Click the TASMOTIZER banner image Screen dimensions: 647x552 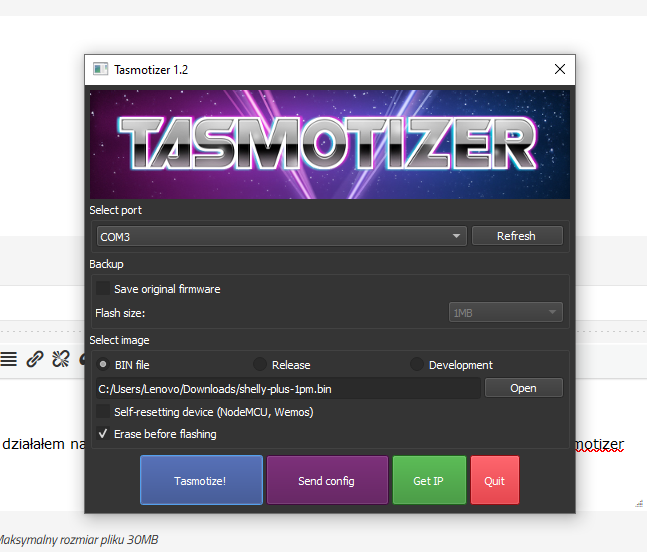pos(330,144)
